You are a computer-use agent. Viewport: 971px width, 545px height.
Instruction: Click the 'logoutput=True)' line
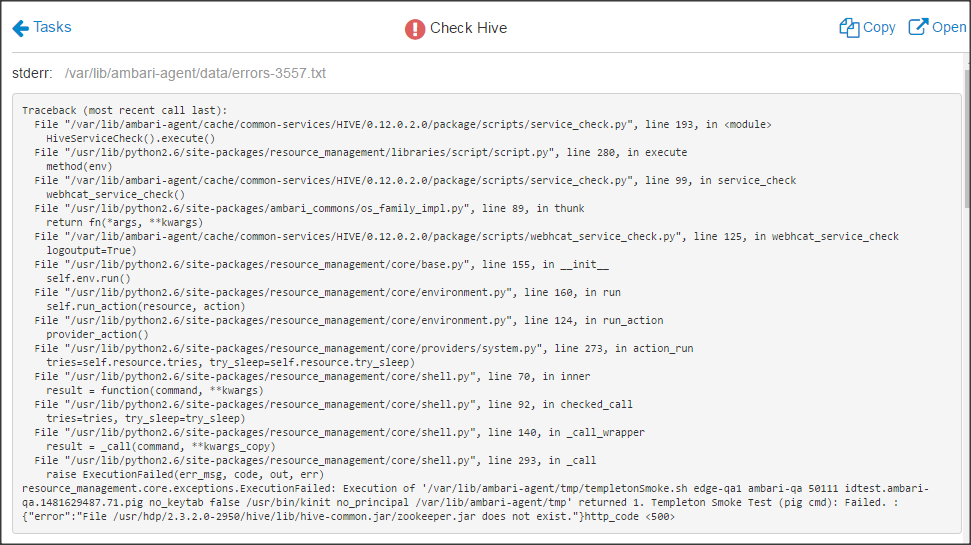(91, 250)
